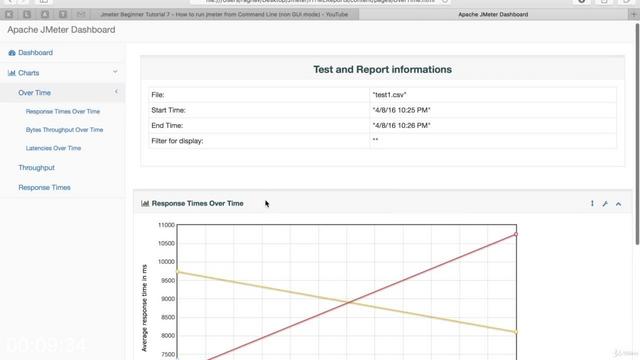Click the red line's end data point

[x=516, y=234]
